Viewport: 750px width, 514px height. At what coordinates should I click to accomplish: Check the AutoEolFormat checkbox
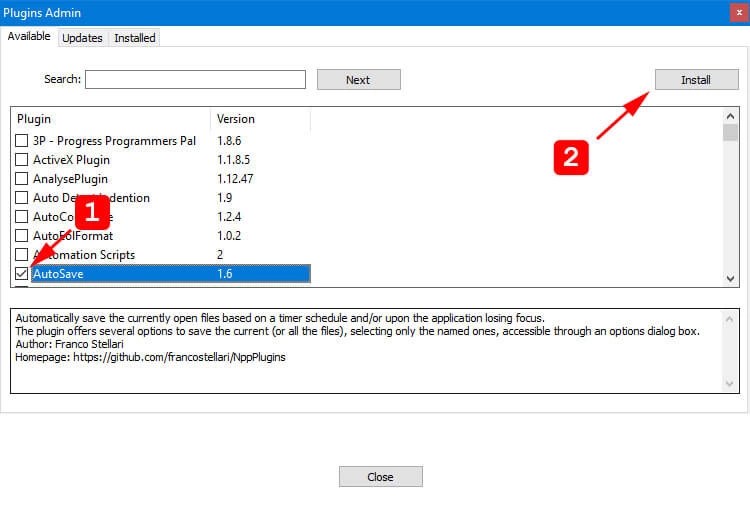point(22,236)
